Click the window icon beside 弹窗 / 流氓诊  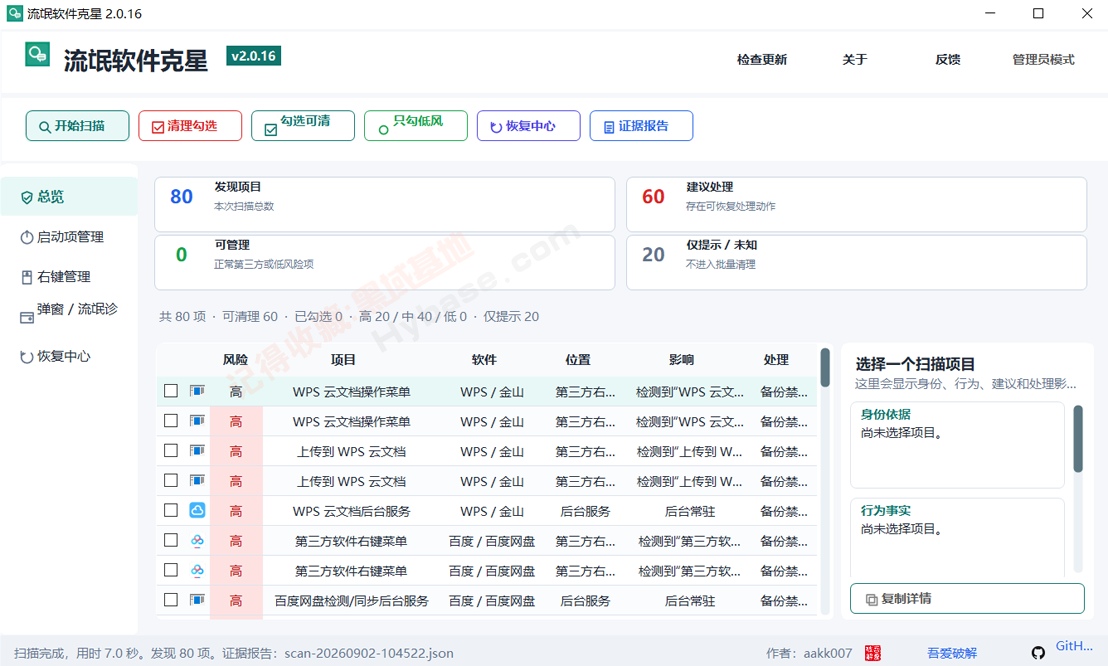click(27, 317)
